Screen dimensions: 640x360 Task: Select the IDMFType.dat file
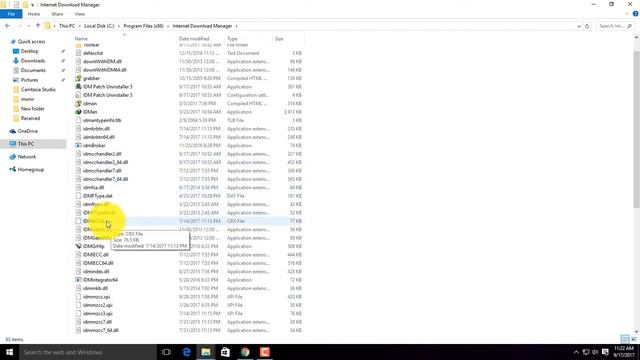pos(98,196)
